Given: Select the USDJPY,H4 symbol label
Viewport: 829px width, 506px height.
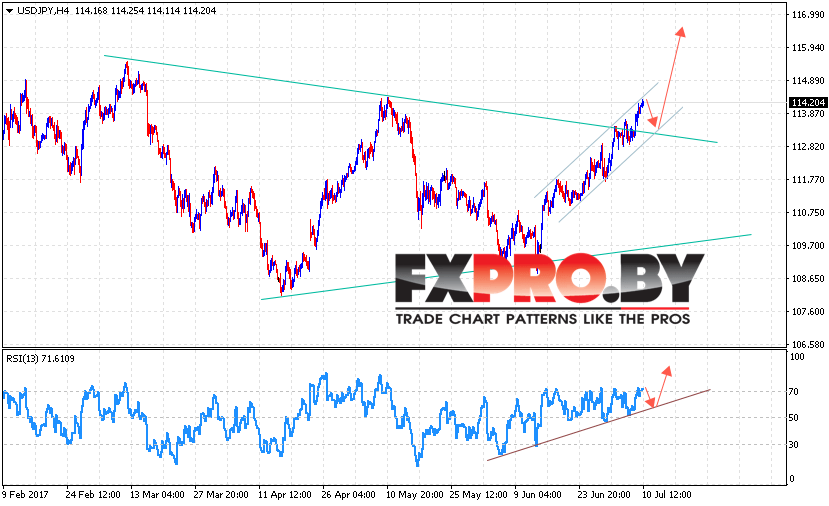Looking at the screenshot, I should 43,11.
